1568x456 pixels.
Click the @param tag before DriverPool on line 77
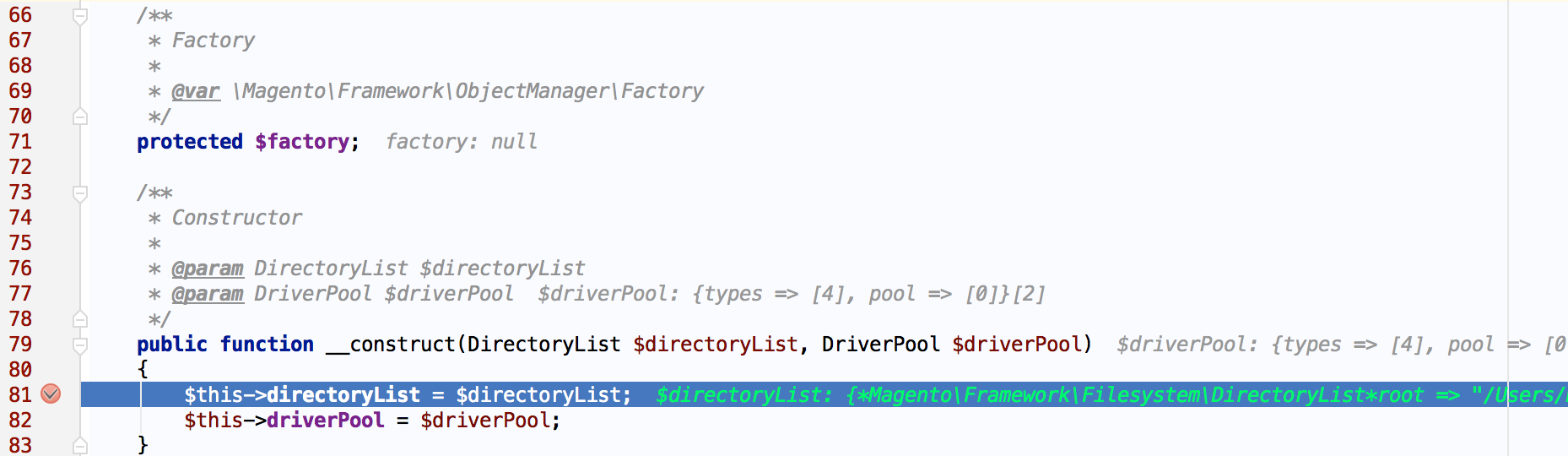pyautogui.click(x=208, y=294)
